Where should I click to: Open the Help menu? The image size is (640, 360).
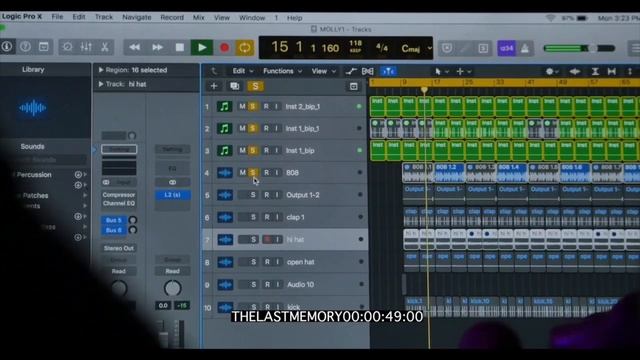tap(294, 18)
